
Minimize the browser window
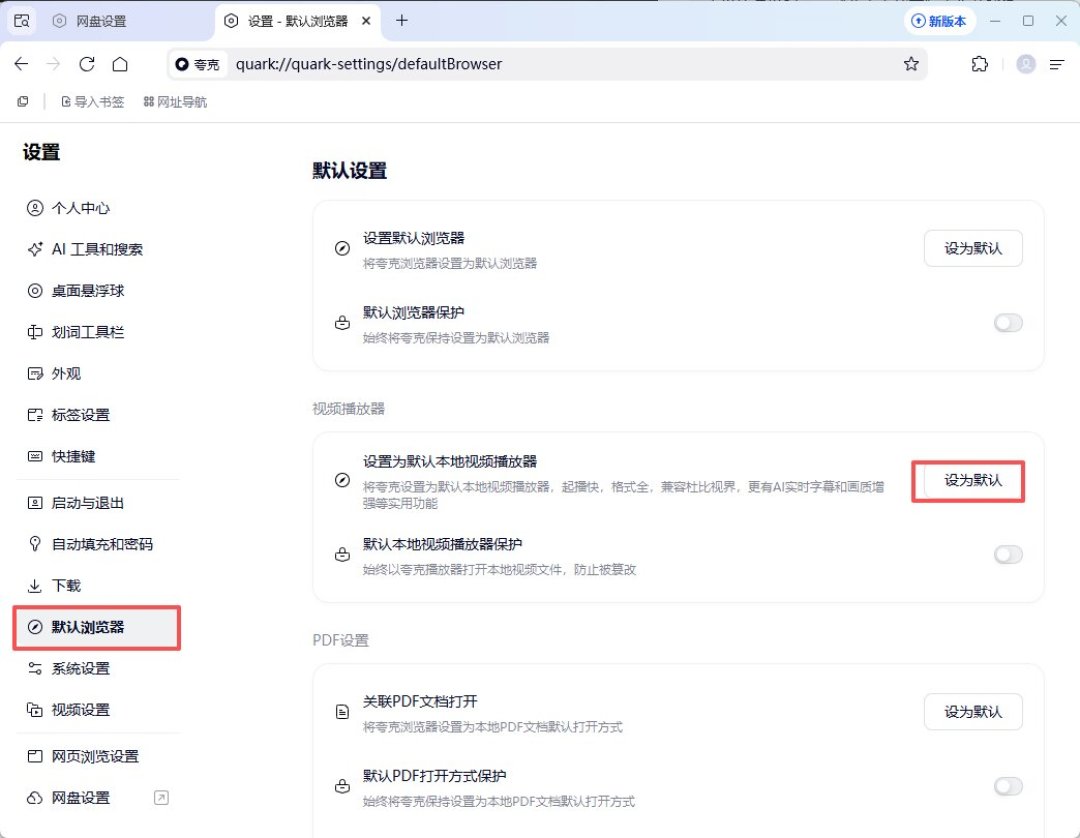(995, 21)
